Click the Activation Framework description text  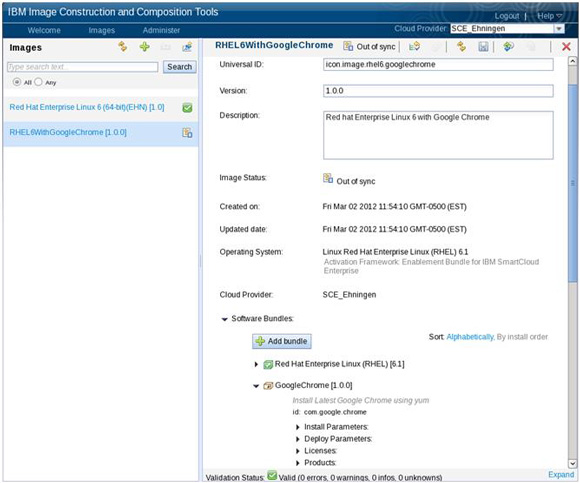coord(431,266)
